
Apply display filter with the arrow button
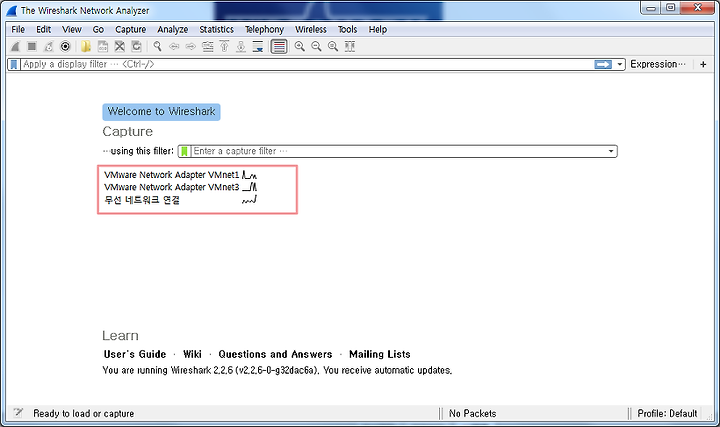pyautogui.click(x=603, y=64)
